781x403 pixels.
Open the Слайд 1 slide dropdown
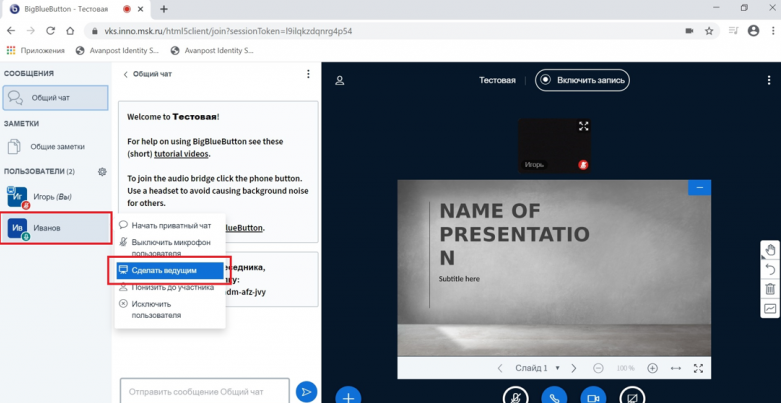pyautogui.click(x=537, y=368)
